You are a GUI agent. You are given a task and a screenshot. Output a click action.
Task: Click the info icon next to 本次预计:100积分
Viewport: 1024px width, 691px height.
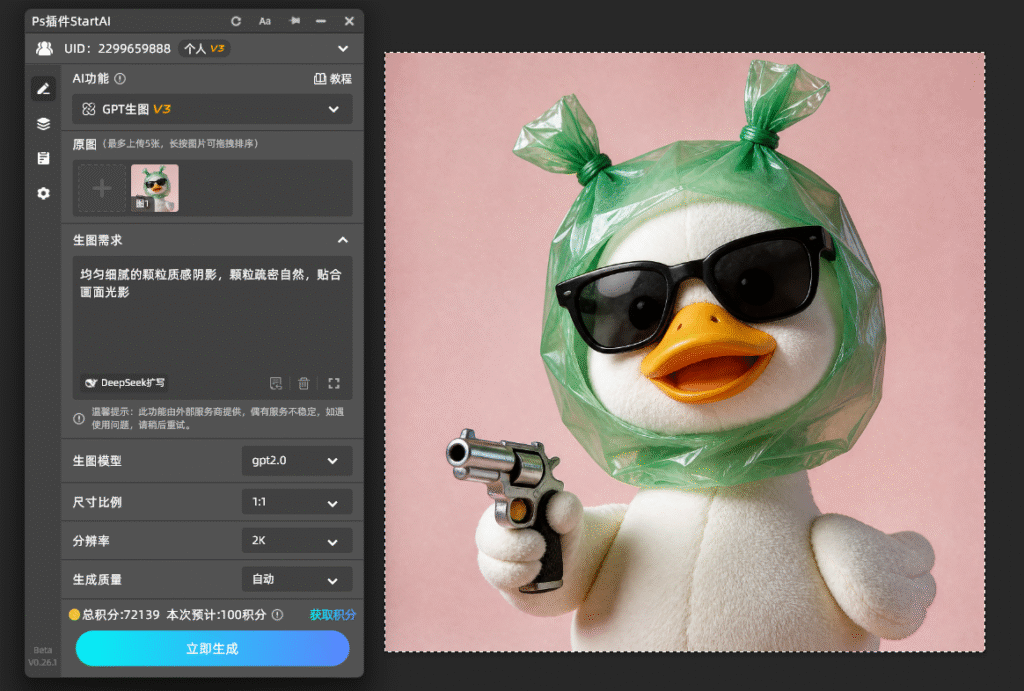[278, 615]
